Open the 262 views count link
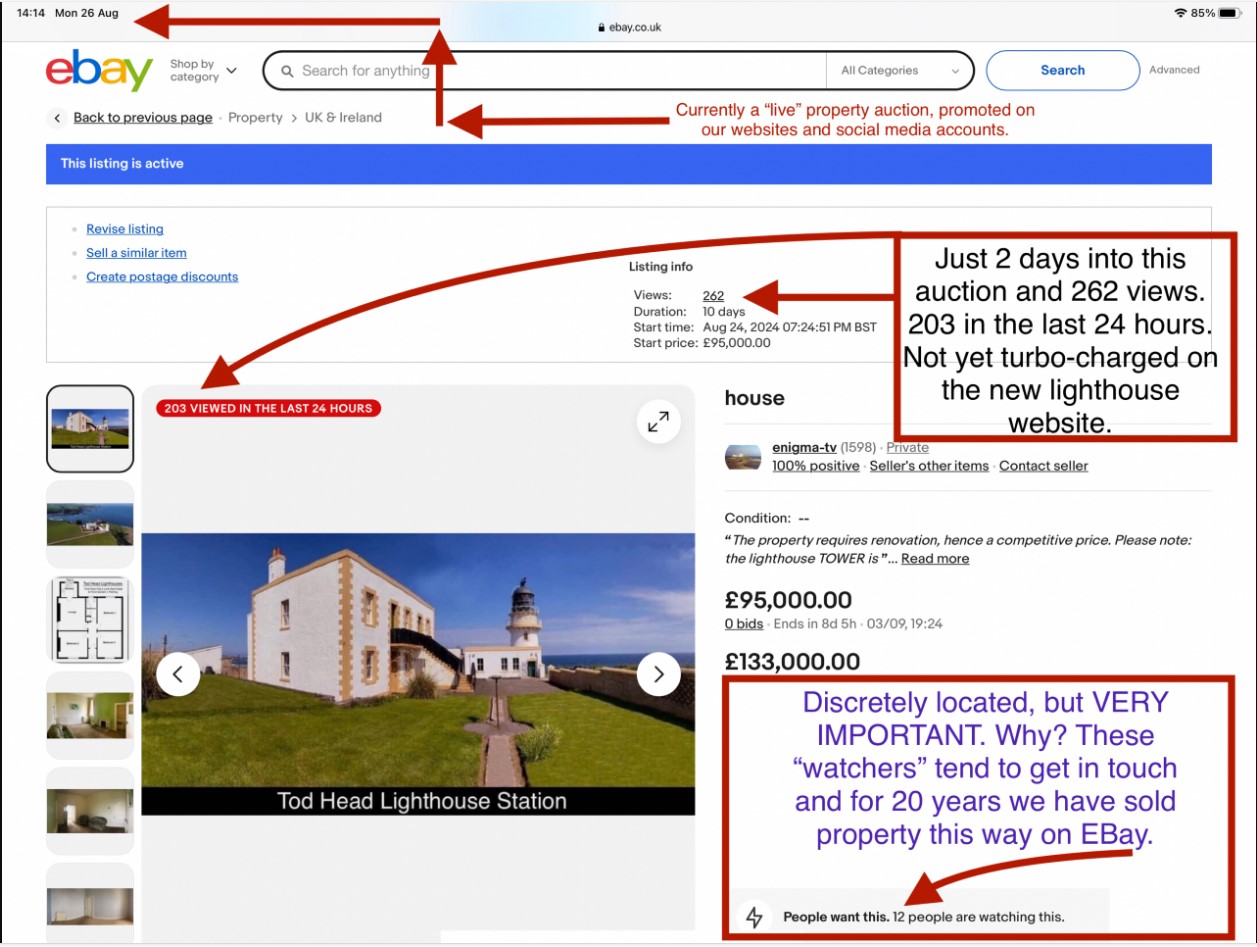 pyautogui.click(x=713, y=296)
